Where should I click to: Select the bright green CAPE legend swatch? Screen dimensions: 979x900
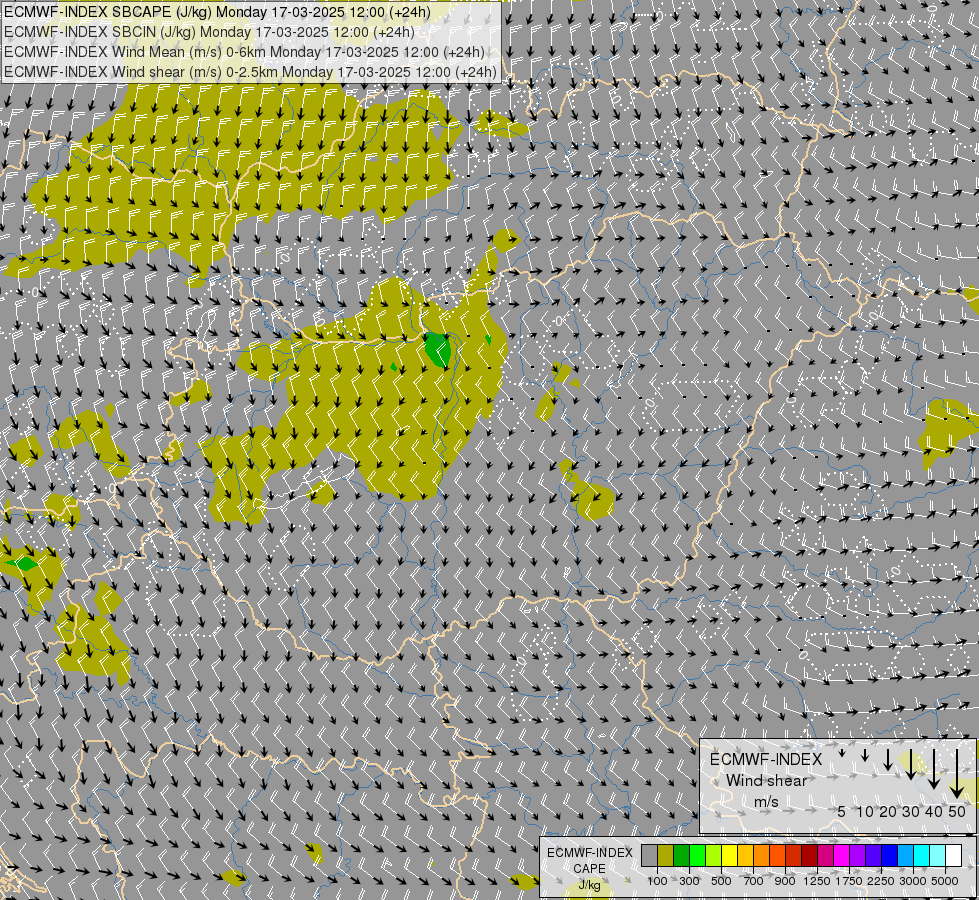[697, 856]
